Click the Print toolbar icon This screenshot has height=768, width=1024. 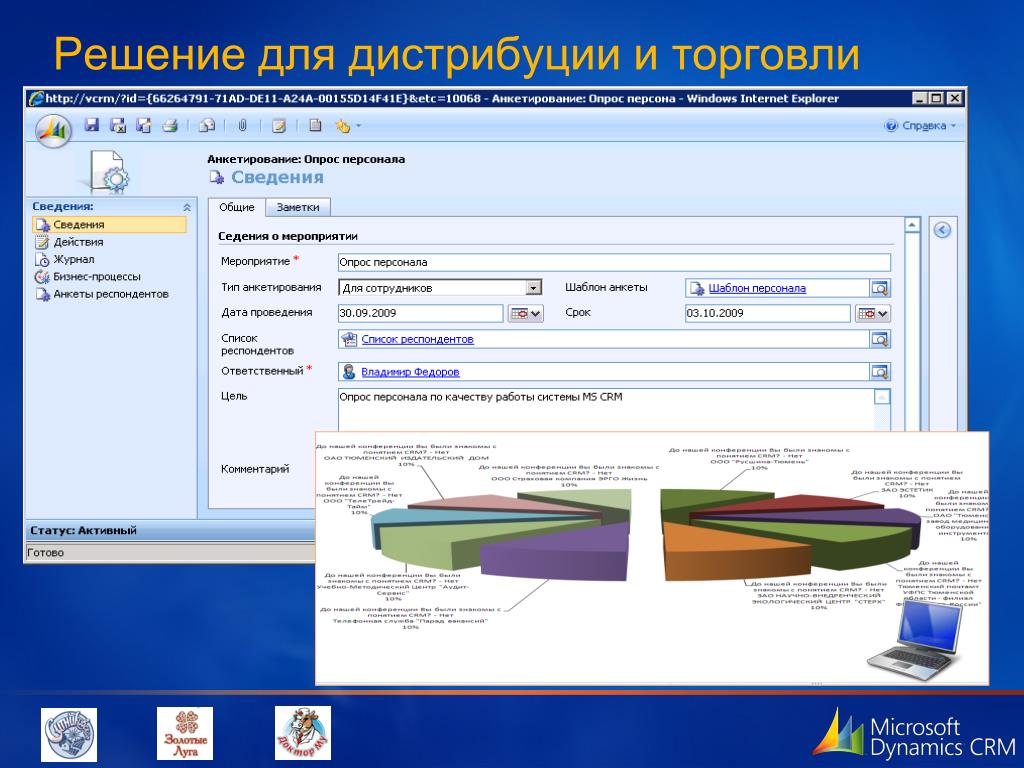click(170, 125)
